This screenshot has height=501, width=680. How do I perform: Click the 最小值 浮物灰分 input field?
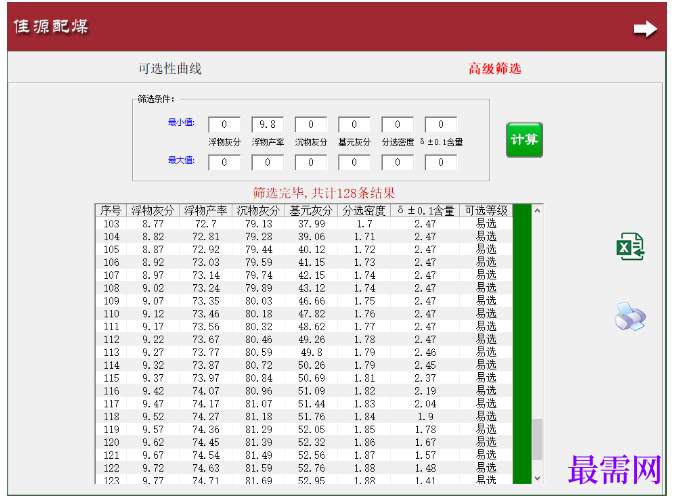click(224, 124)
